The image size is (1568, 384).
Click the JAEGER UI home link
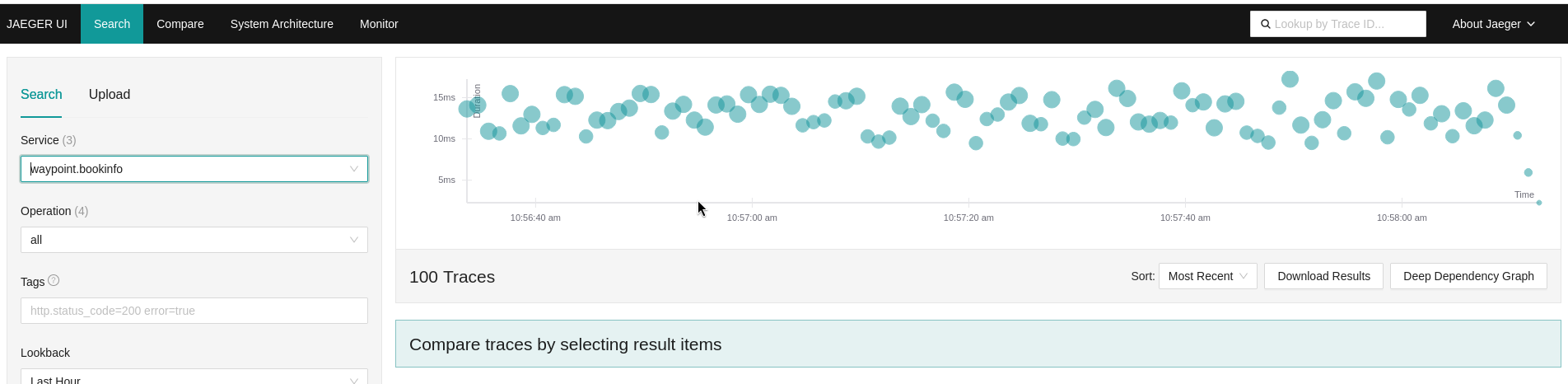click(x=37, y=24)
